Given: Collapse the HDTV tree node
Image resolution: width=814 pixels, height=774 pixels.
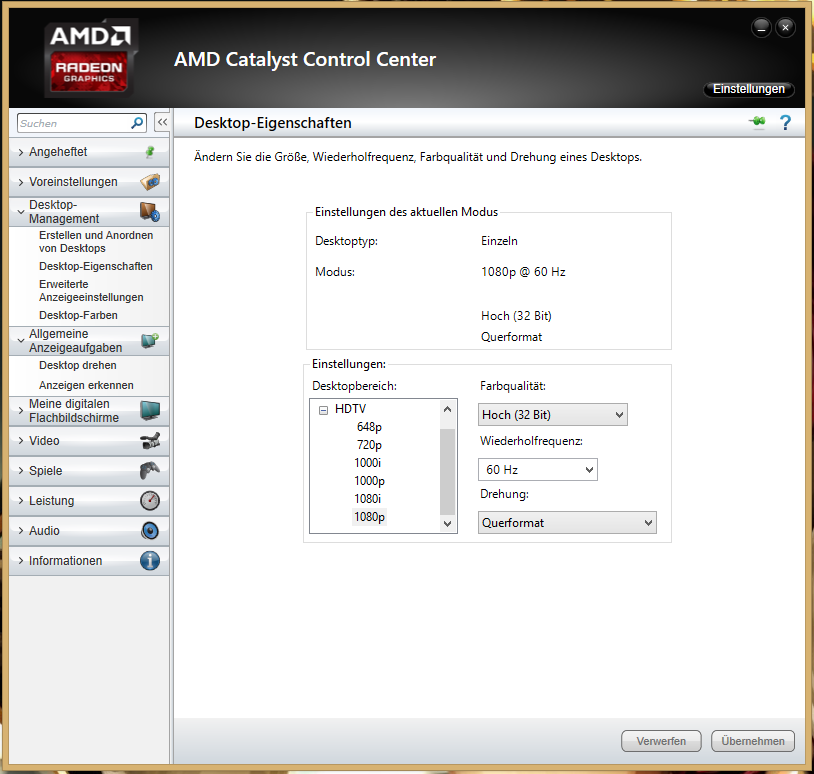Looking at the screenshot, I should 323,410.
